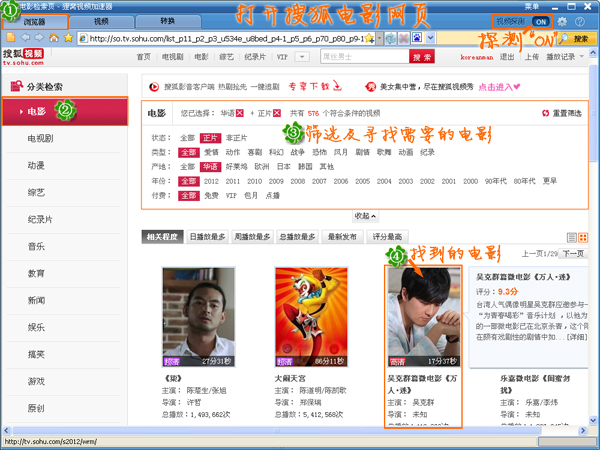Viewport: 600px width, 450px height.
Task: Stop loading with the red X icon
Action: [x=404, y=38]
